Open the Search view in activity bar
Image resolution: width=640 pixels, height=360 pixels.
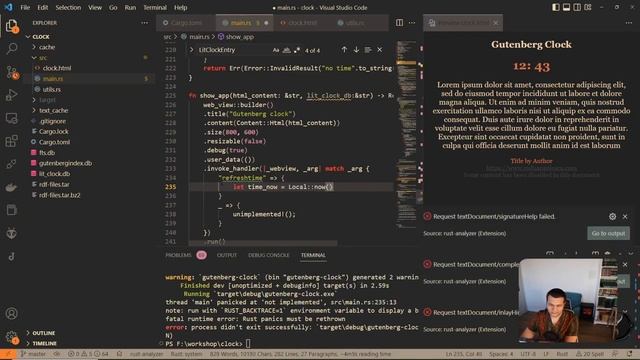11,49
